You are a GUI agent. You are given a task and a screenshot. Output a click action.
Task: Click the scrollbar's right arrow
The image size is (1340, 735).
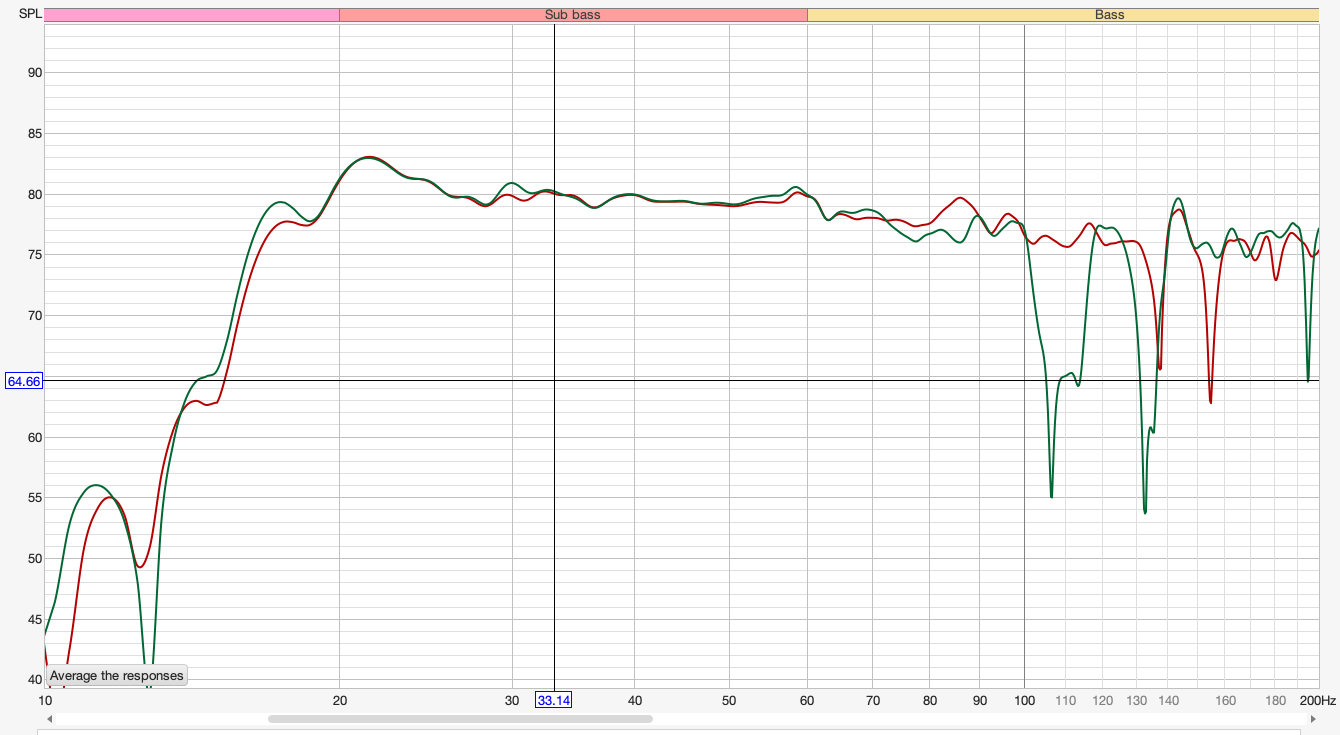(x=1314, y=718)
